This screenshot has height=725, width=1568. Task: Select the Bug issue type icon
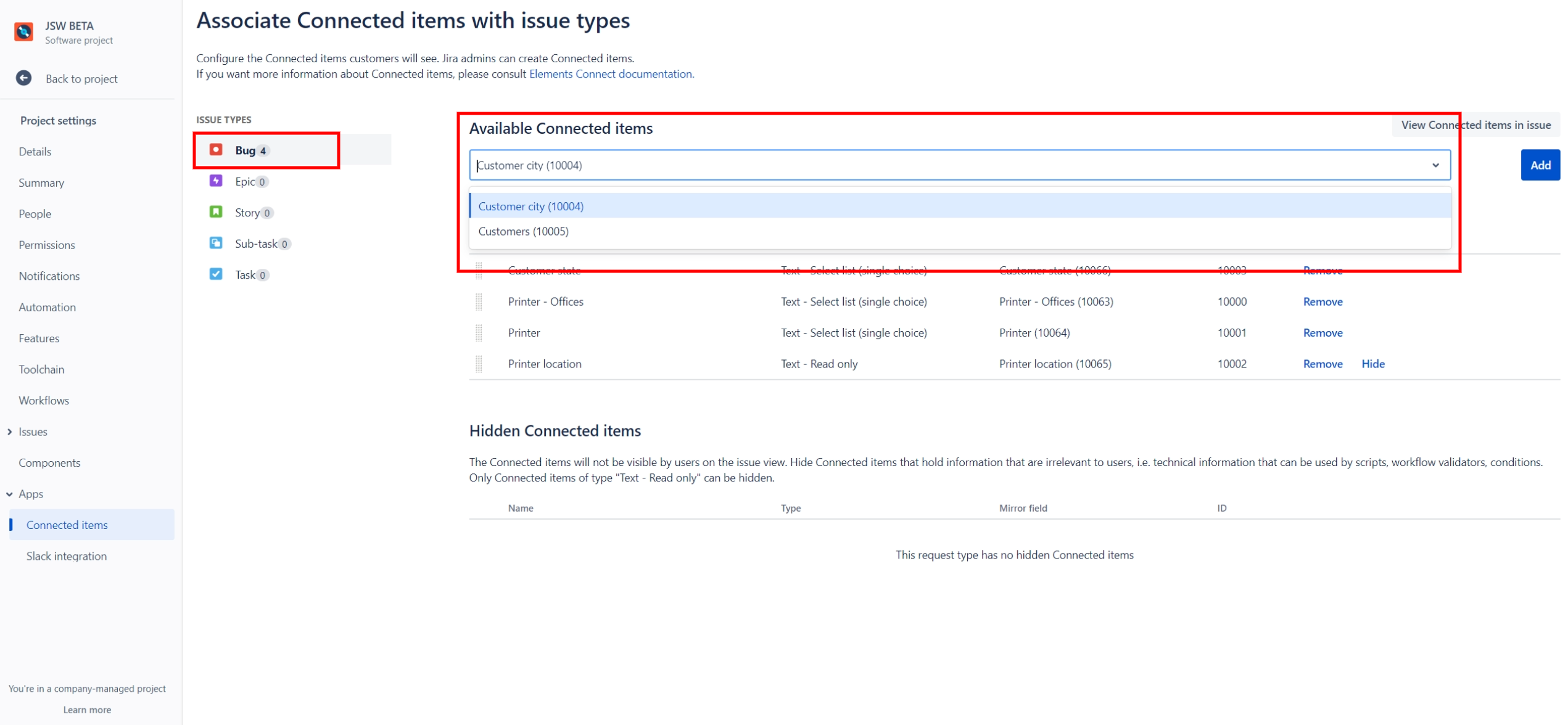coord(216,150)
